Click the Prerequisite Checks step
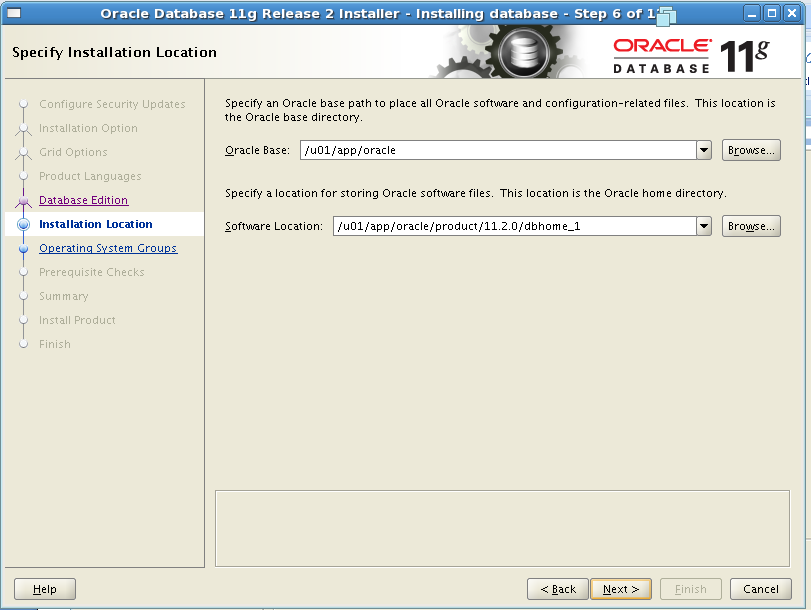This screenshot has width=811, height=610. click(x=92, y=272)
